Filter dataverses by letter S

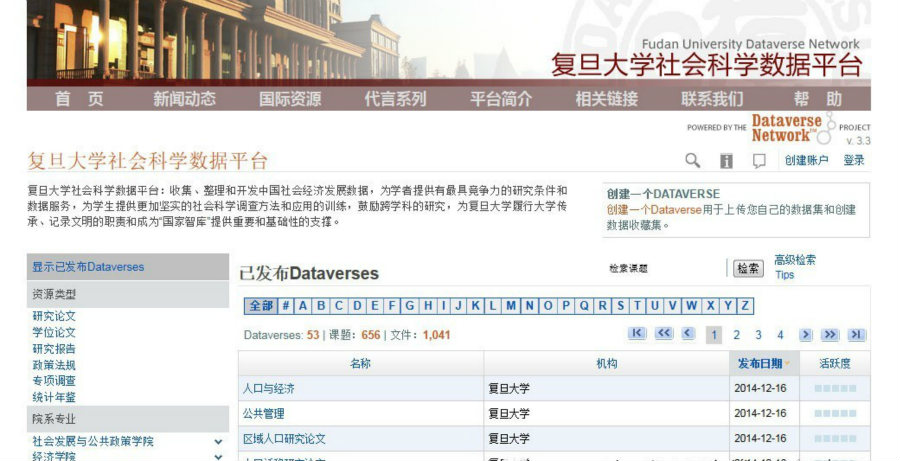click(620, 306)
